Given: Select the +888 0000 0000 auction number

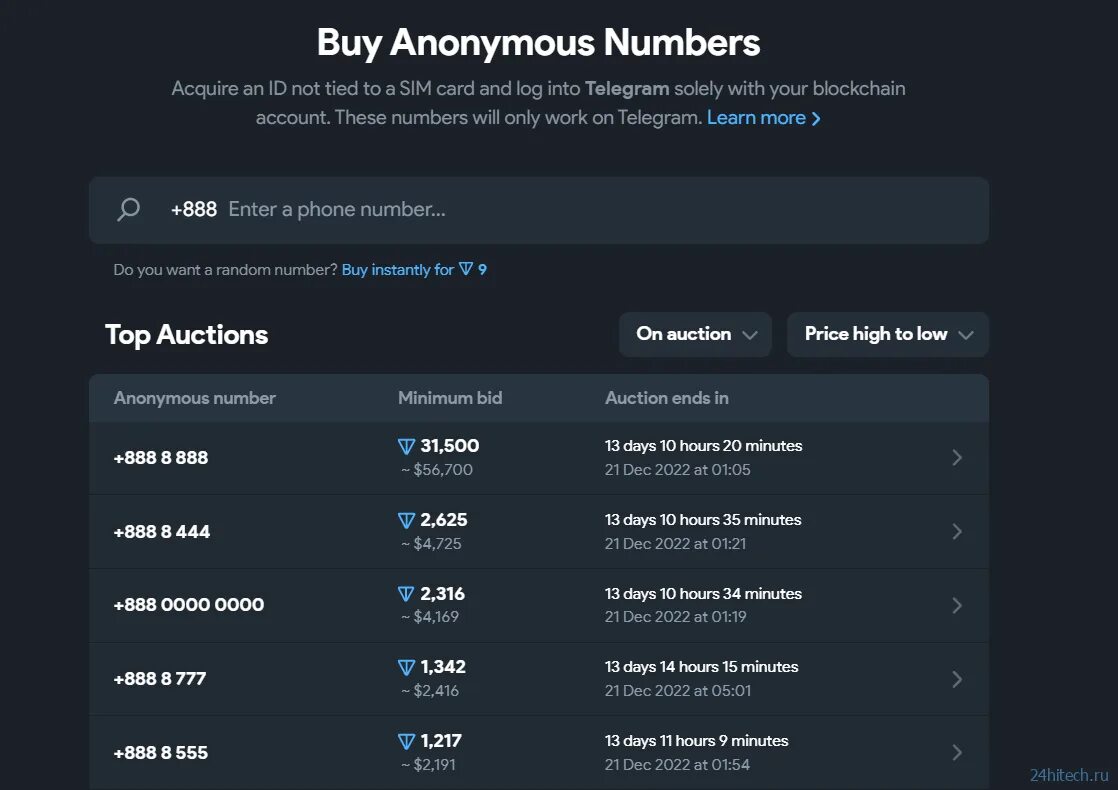Looking at the screenshot, I should click(189, 605).
